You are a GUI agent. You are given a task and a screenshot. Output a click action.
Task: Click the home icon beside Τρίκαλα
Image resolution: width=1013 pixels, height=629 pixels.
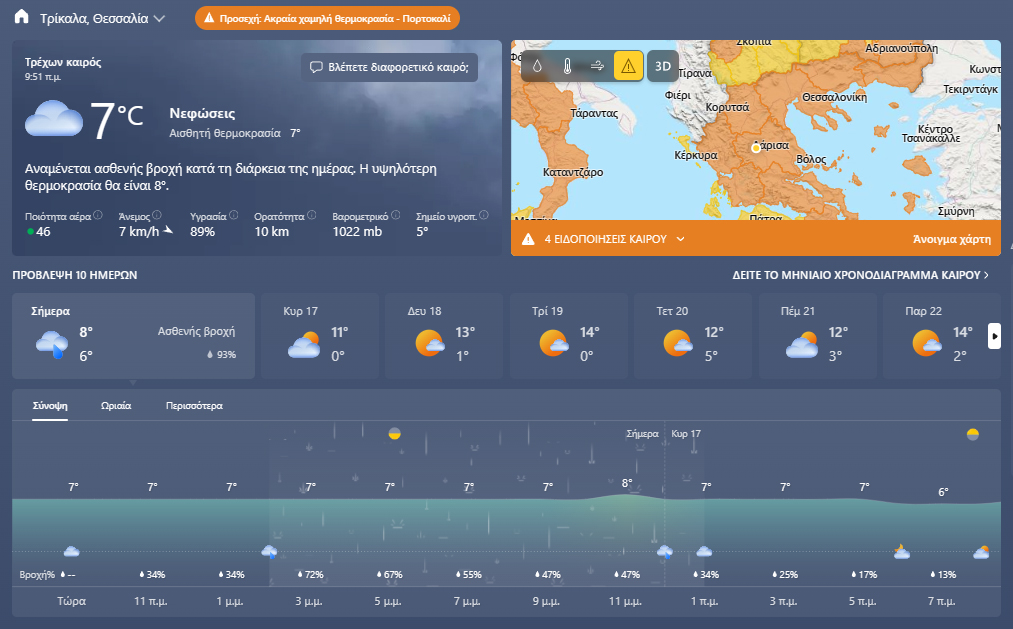click(22, 18)
